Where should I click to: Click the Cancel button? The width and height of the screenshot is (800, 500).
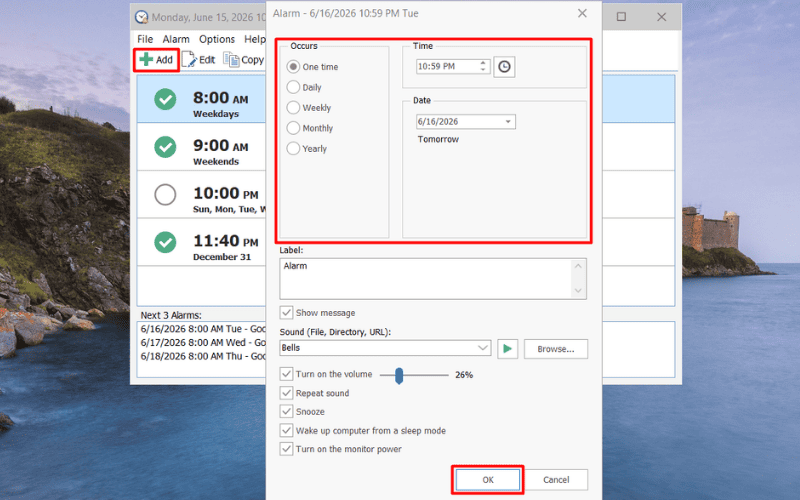coord(556,480)
